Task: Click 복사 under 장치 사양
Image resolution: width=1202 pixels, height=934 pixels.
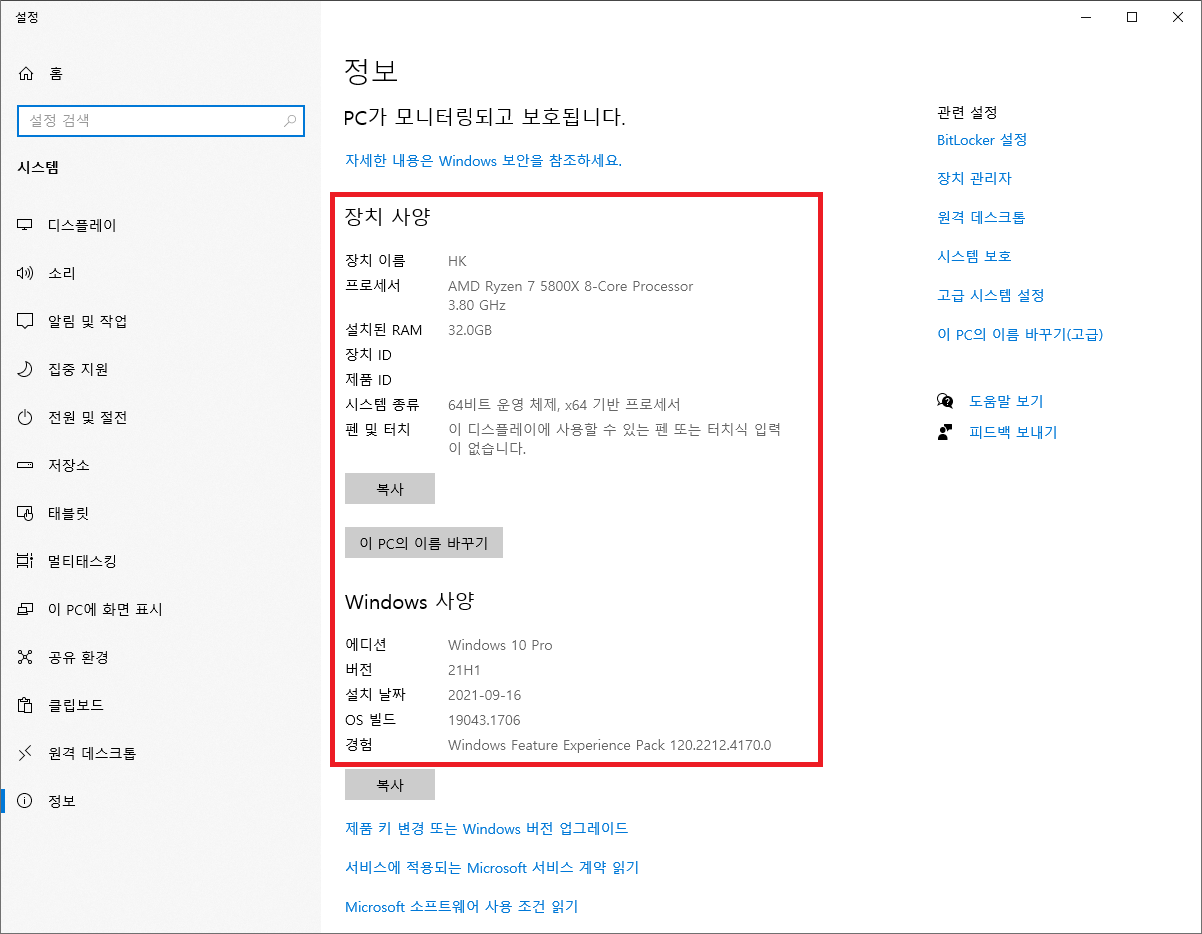Action: click(x=390, y=489)
